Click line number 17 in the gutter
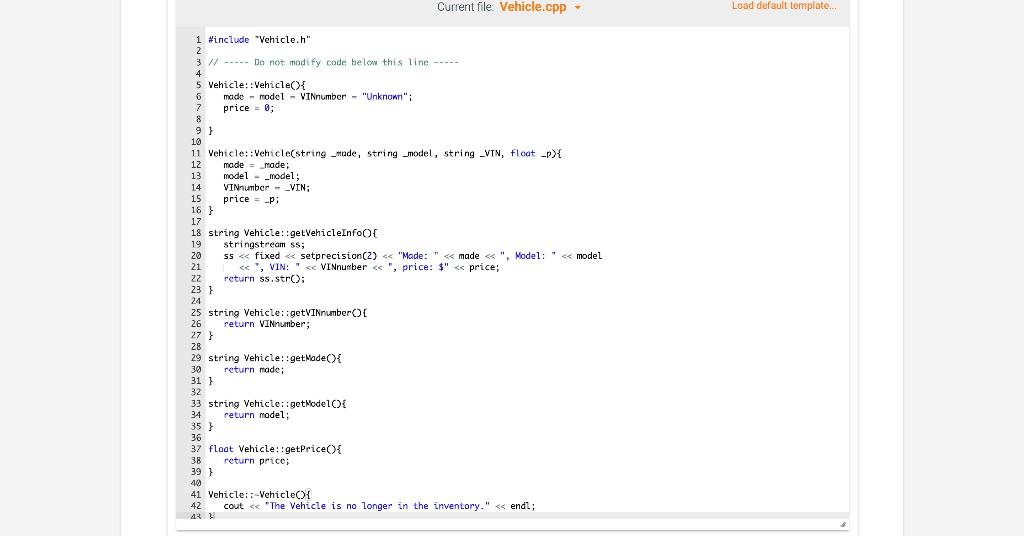Screen dimensions: 1024x536 coord(196,222)
